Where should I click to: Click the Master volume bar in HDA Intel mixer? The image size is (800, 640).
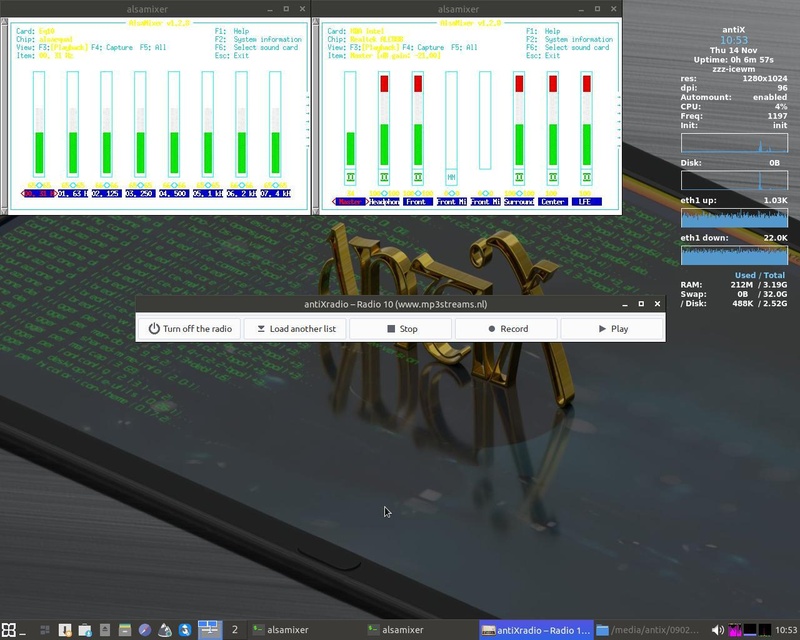click(350, 120)
